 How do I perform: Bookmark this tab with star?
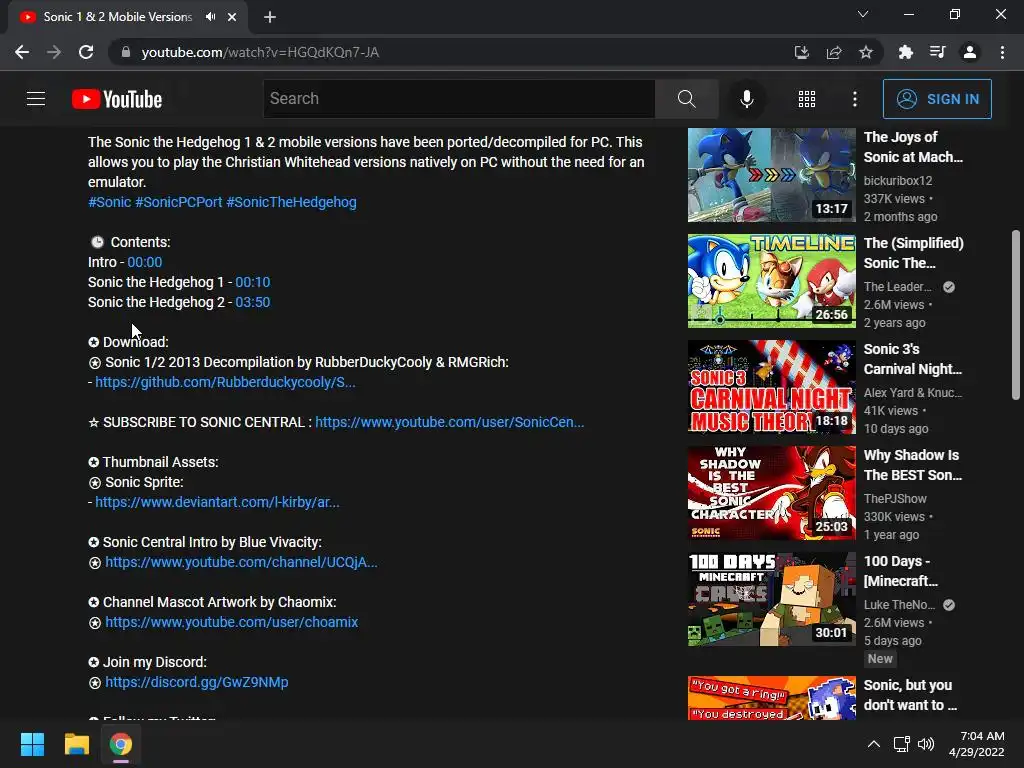[x=866, y=52]
